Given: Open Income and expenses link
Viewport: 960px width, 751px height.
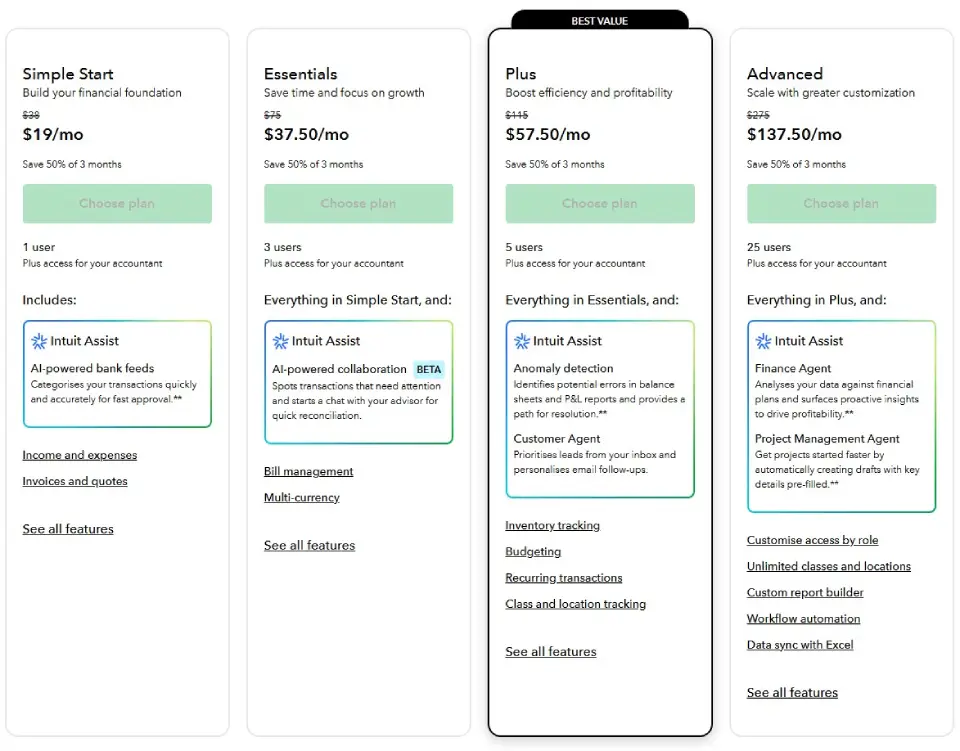Looking at the screenshot, I should (80, 455).
